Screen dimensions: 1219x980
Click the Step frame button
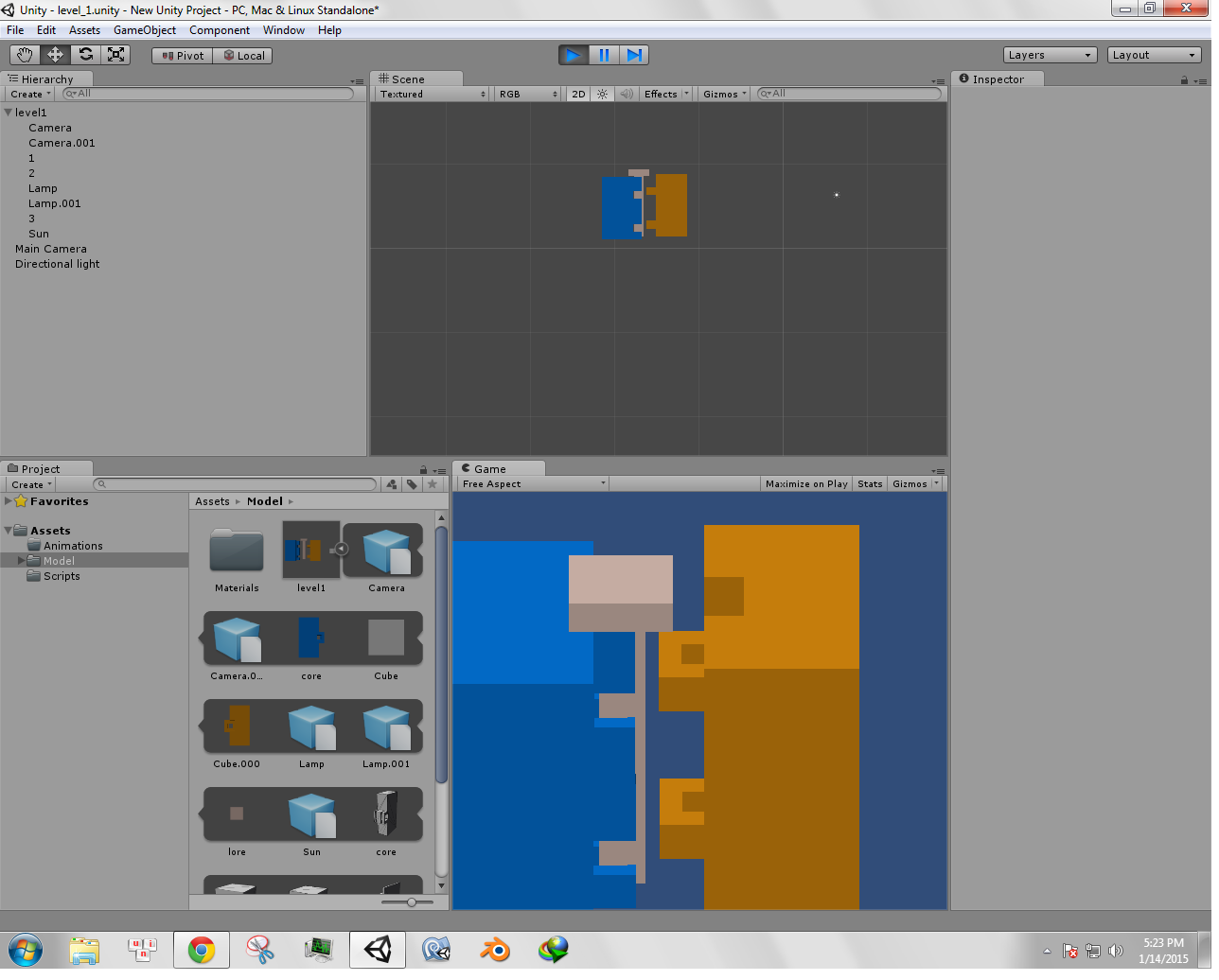634,55
